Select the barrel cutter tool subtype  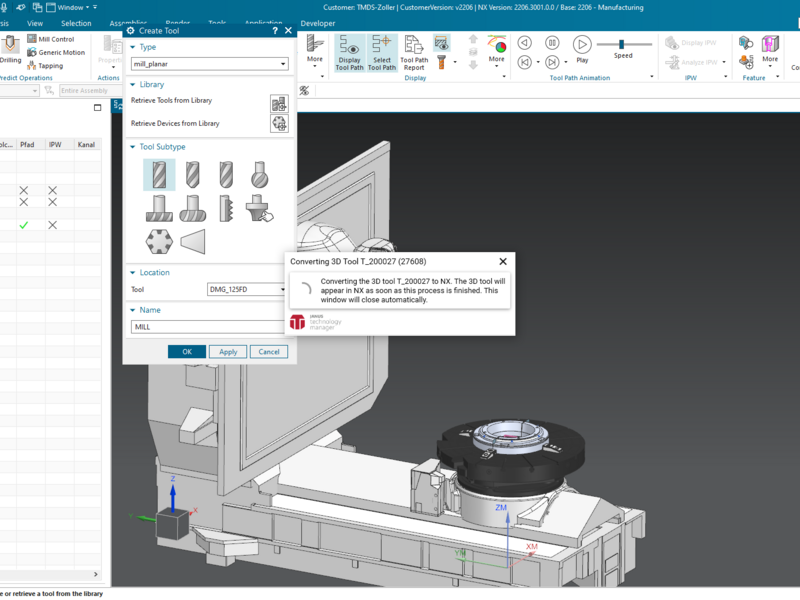click(x=192, y=208)
